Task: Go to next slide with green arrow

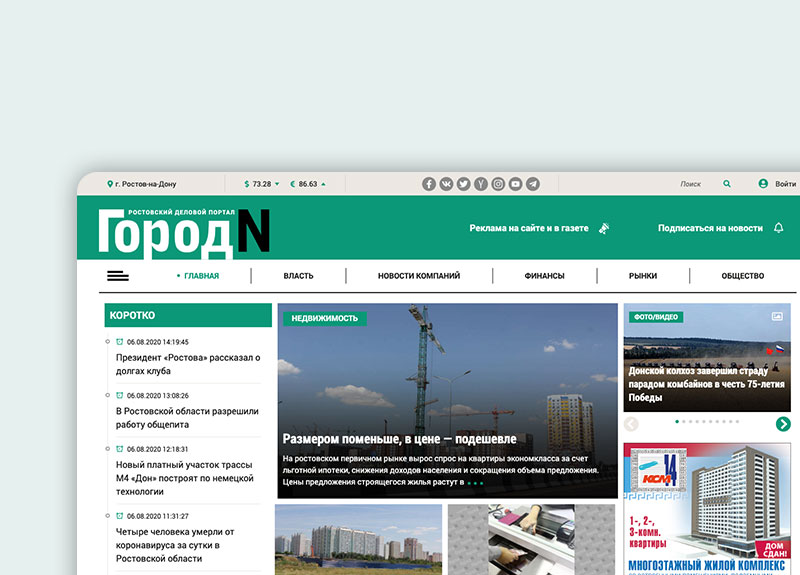Action: click(783, 424)
